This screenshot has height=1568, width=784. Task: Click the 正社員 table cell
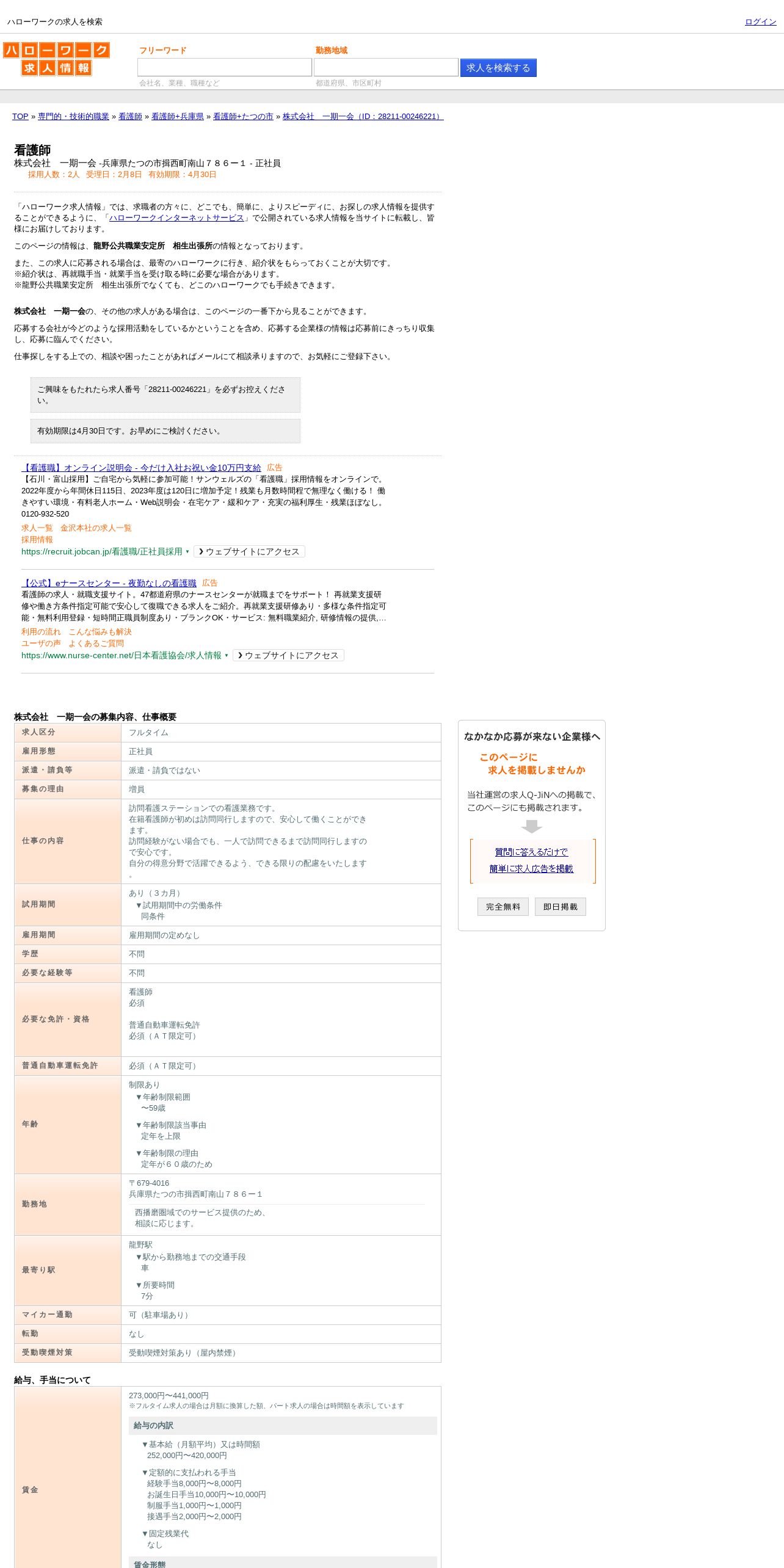(x=281, y=752)
